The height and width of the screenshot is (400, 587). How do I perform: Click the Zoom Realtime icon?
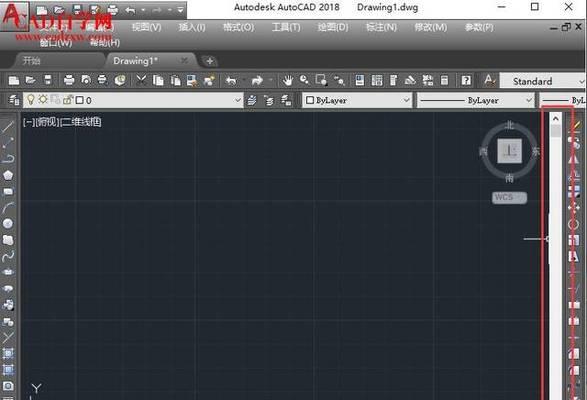(x=304, y=80)
